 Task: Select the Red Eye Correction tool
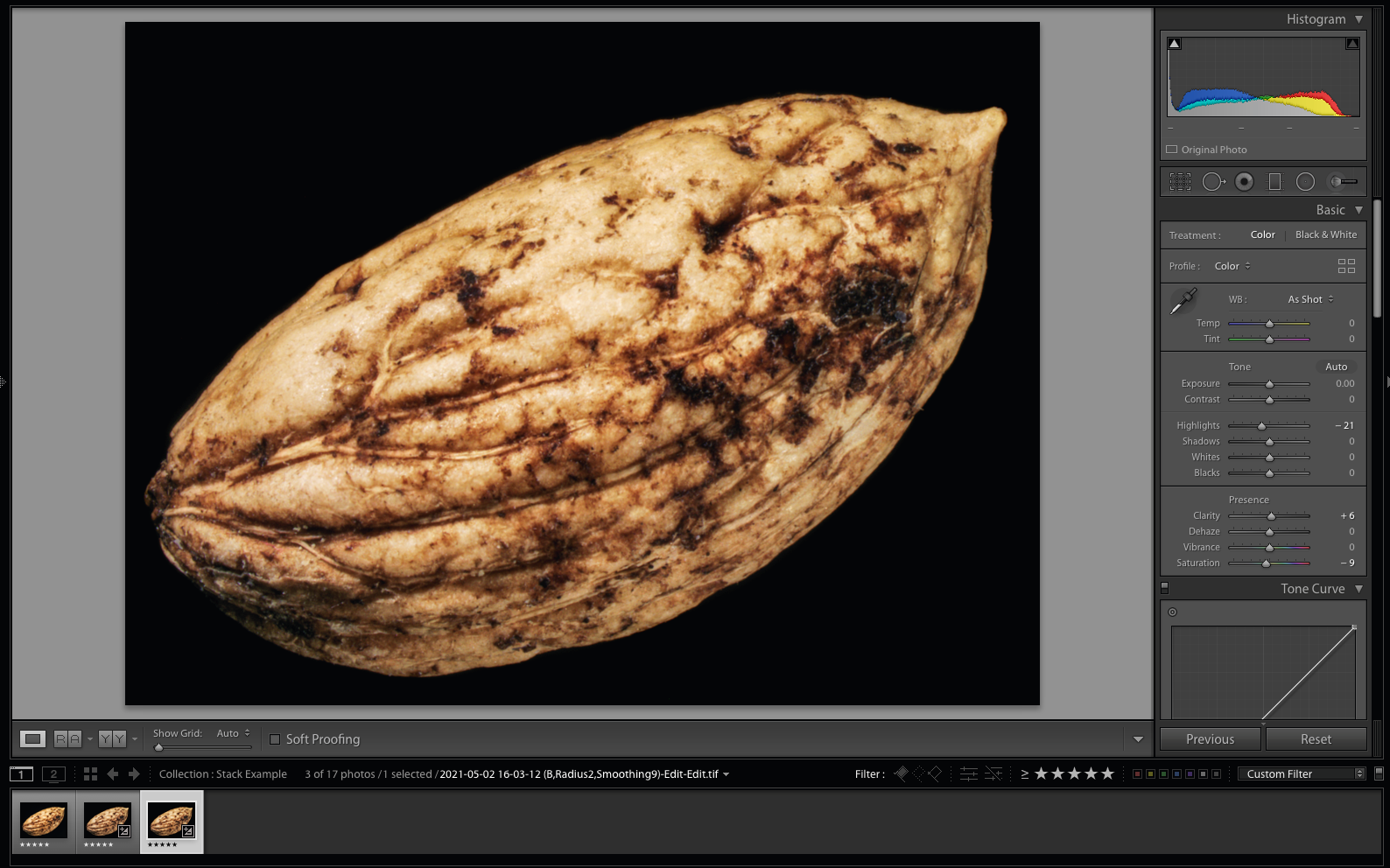(x=1244, y=182)
